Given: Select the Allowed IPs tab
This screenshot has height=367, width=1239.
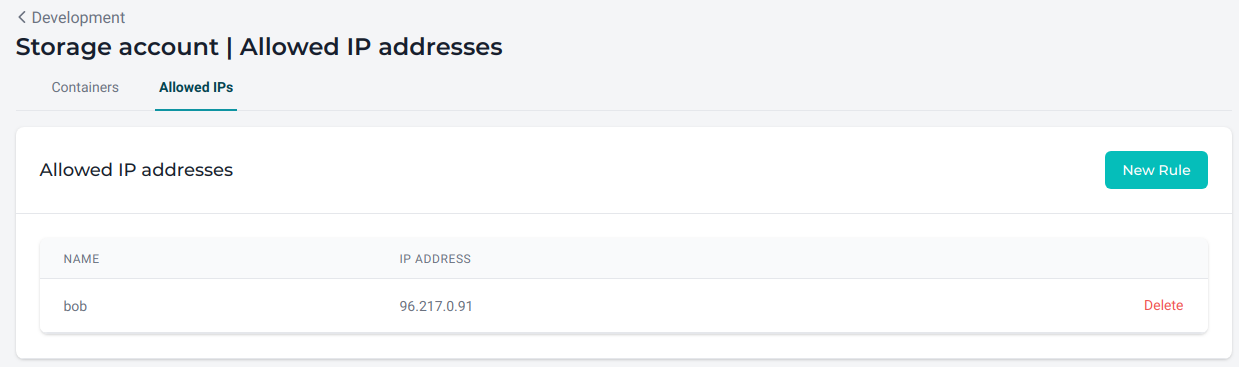Looking at the screenshot, I should tap(196, 87).
